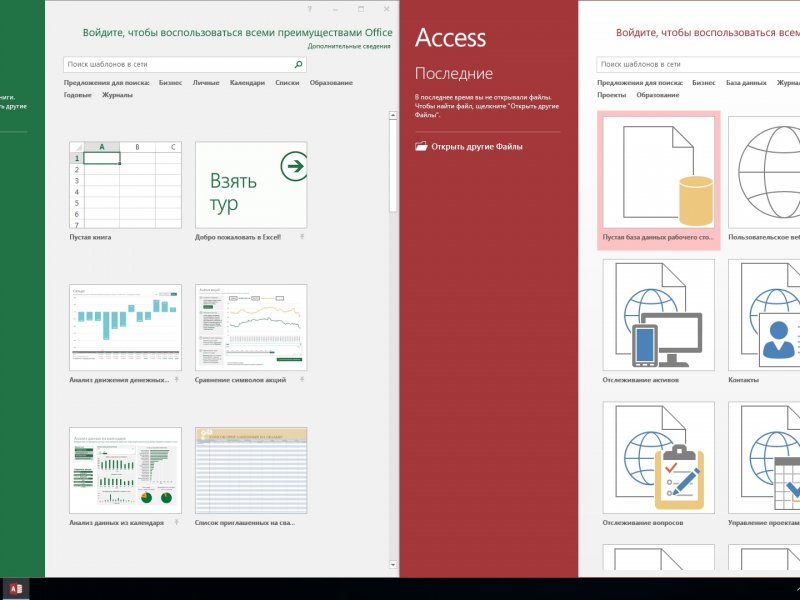This screenshot has height=600, width=800.
Task: Search Access templates for База данных
Action: pos(746,83)
